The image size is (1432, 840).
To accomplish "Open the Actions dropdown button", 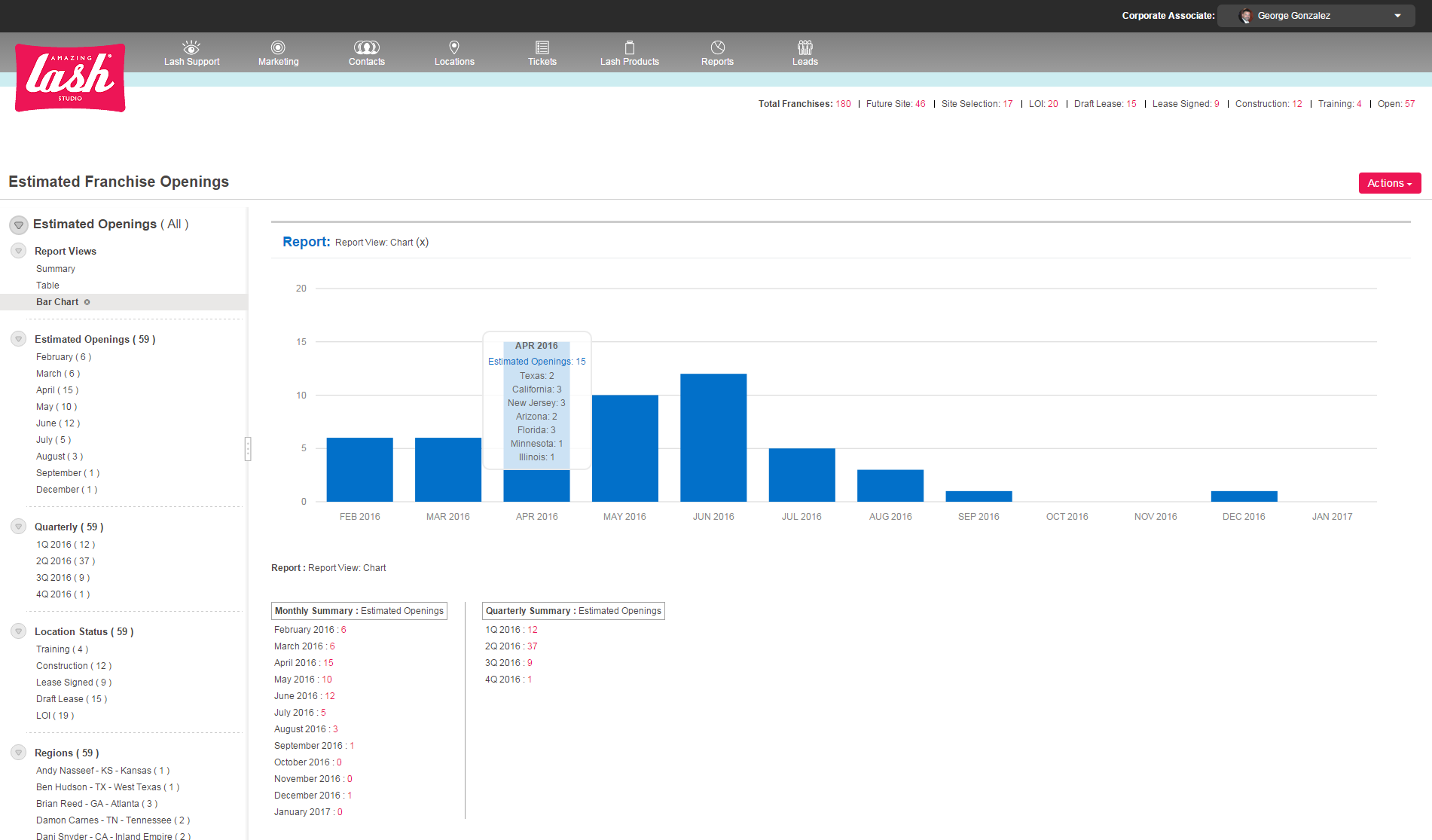I will coord(1390,183).
